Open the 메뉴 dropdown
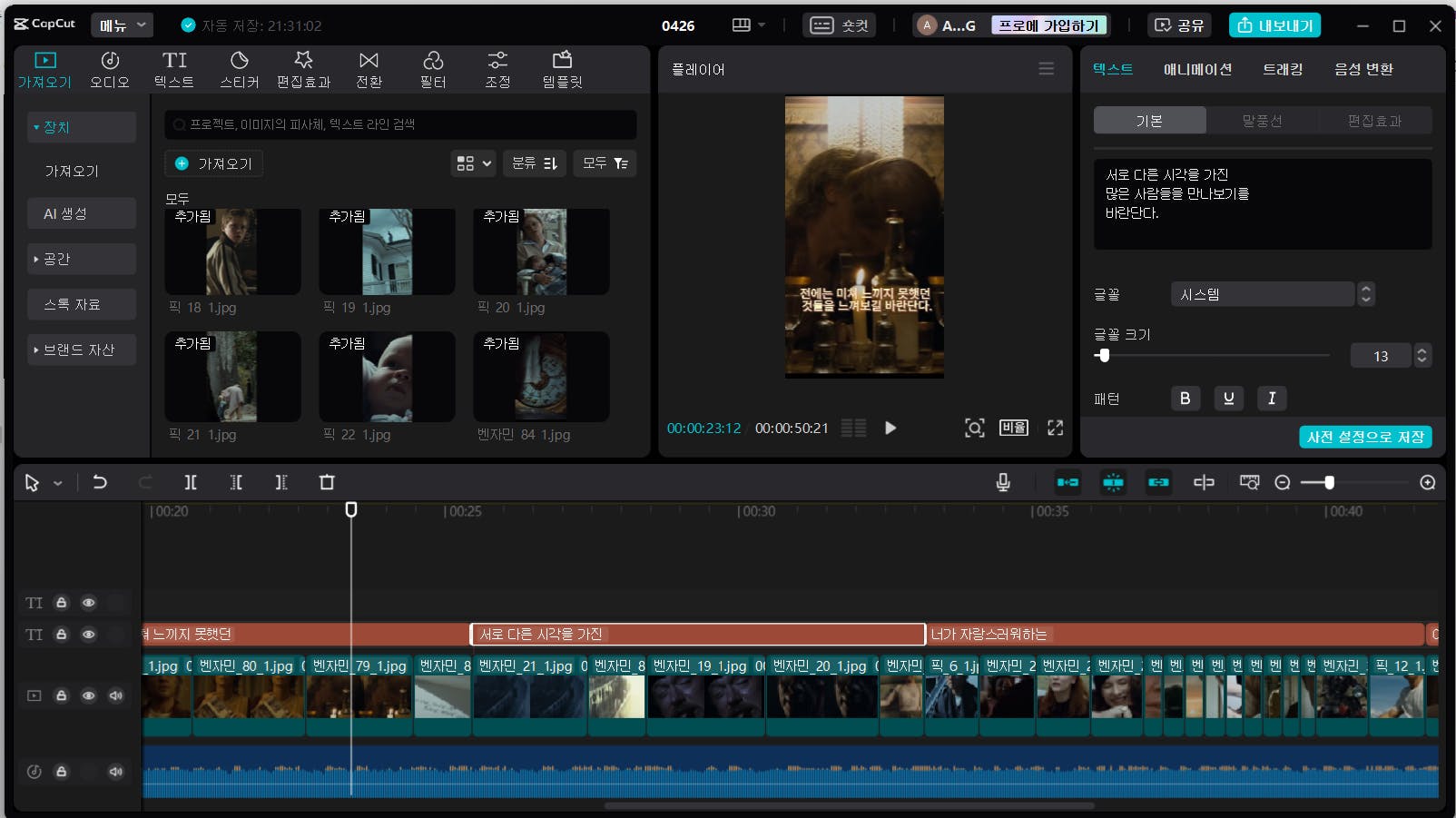This screenshot has width=1456, height=818. 122,25
